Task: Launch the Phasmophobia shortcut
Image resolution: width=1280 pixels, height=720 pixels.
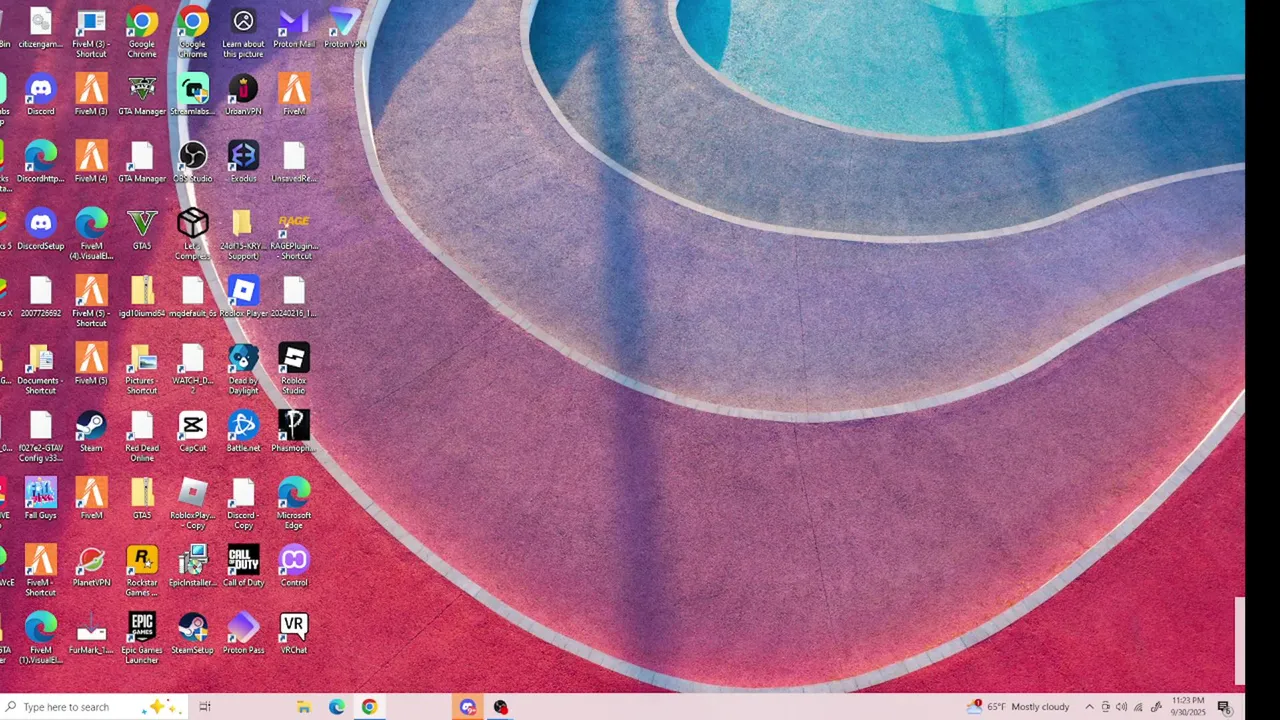Action: (294, 431)
